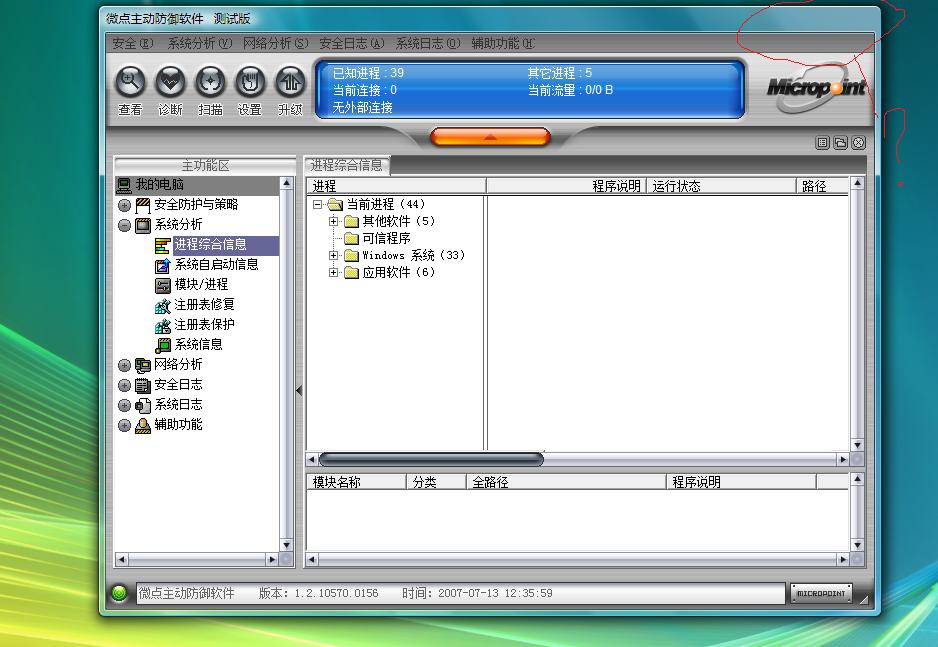The width and height of the screenshot is (938, 647).
Task: Click the 查看 magnifier toolbar icon
Action: (x=130, y=83)
